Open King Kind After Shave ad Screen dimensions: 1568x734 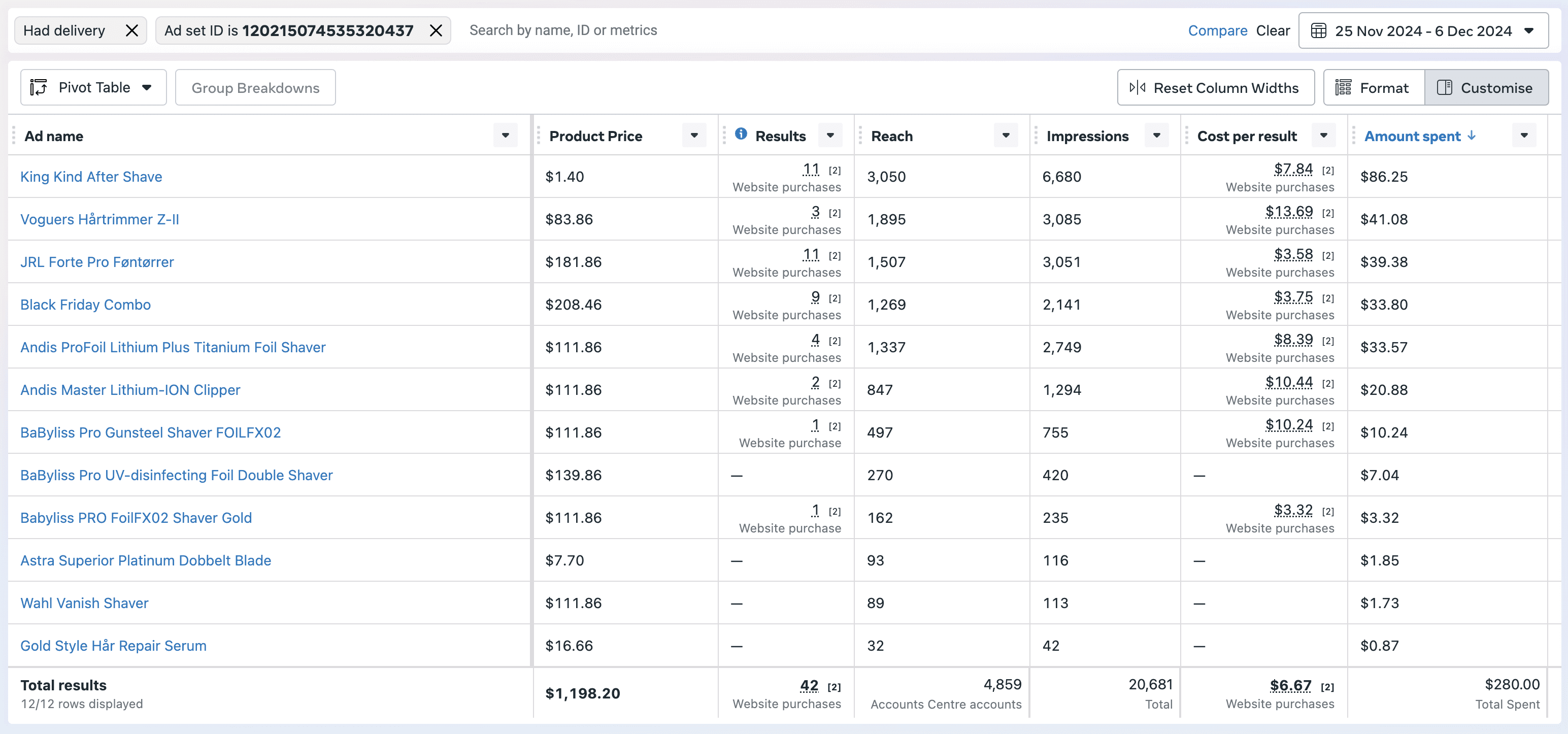(91, 177)
